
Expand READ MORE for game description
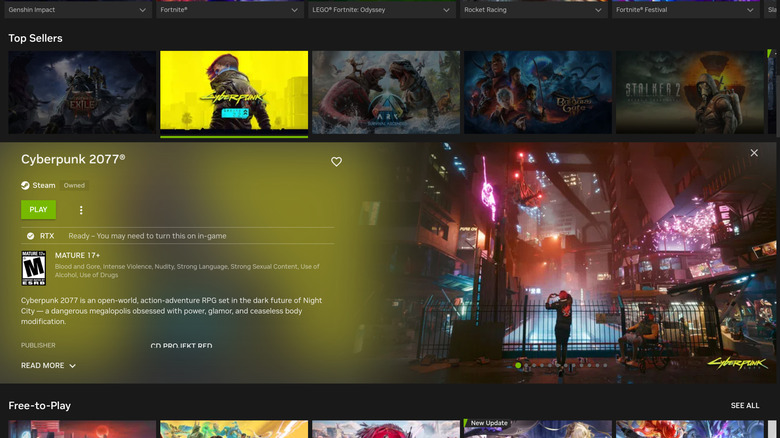coord(48,366)
